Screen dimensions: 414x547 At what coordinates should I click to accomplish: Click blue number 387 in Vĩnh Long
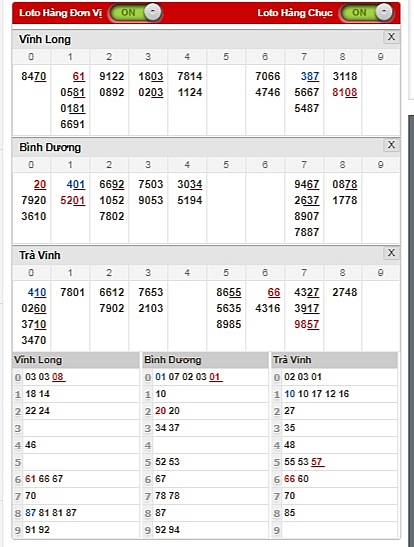tap(310, 76)
